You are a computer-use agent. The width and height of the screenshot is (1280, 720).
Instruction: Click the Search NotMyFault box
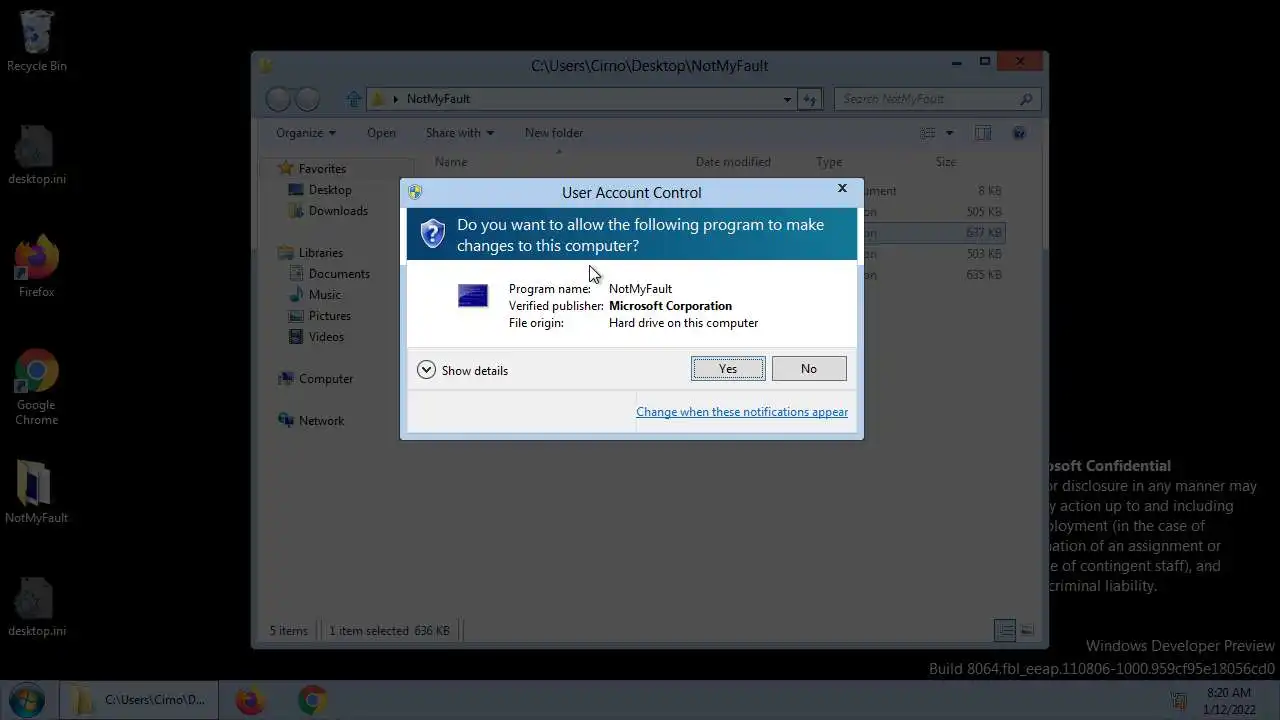coord(937,99)
